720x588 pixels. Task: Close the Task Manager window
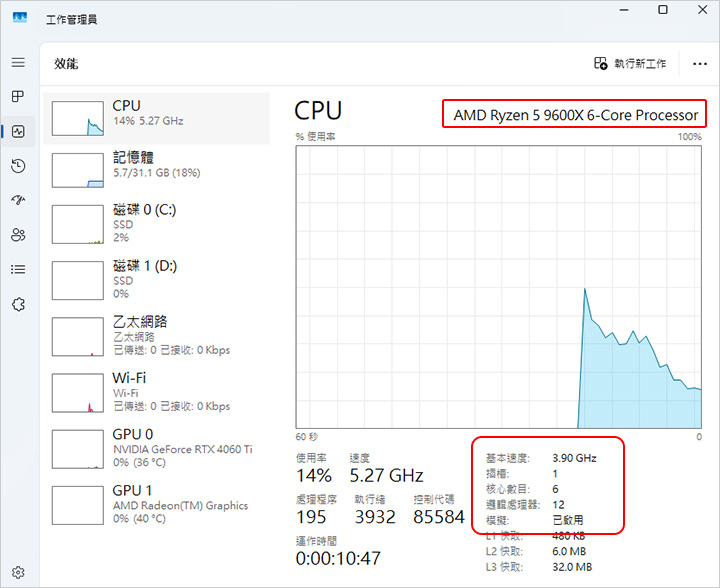coord(703,10)
